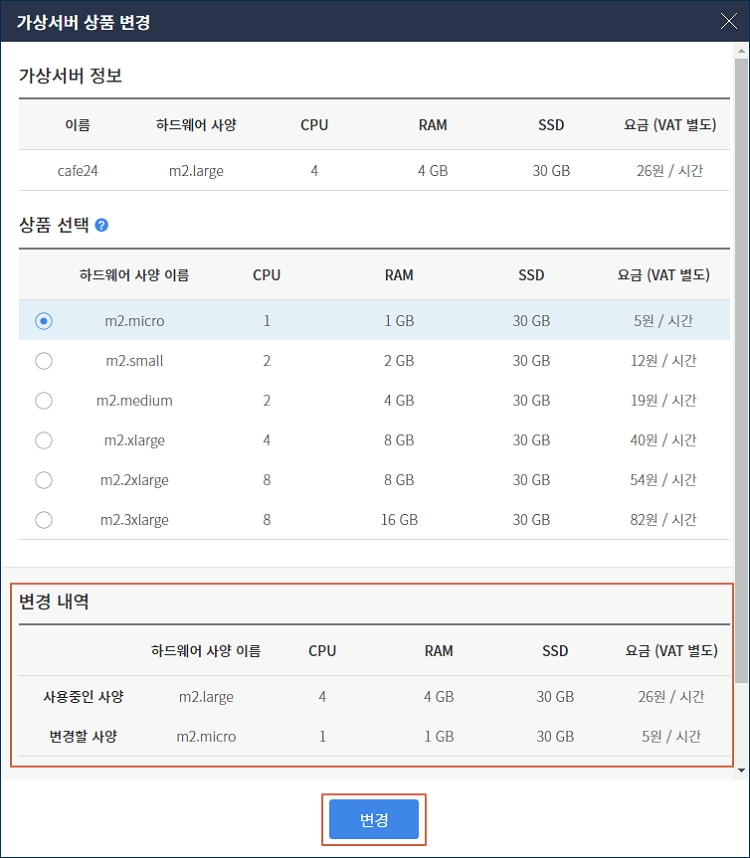
Task: Choose the m2.3xlarge radio option
Action: tap(44, 520)
